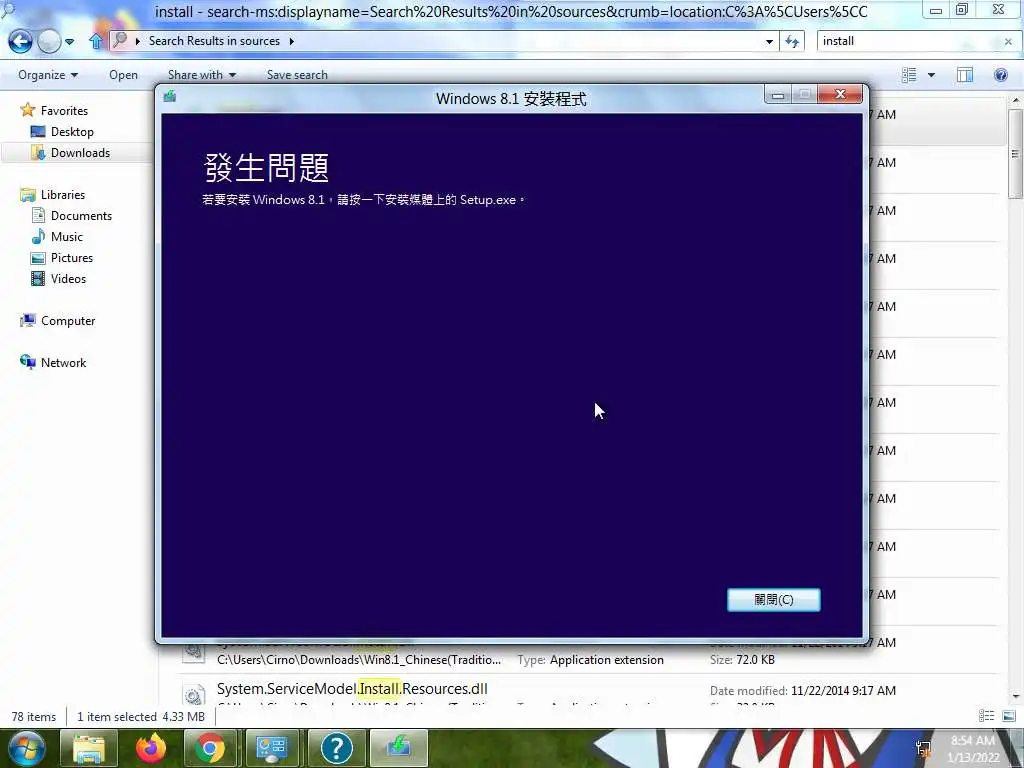Select Network in the navigation pane
The width and height of the screenshot is (1024, 768).
tap(63, 362)
